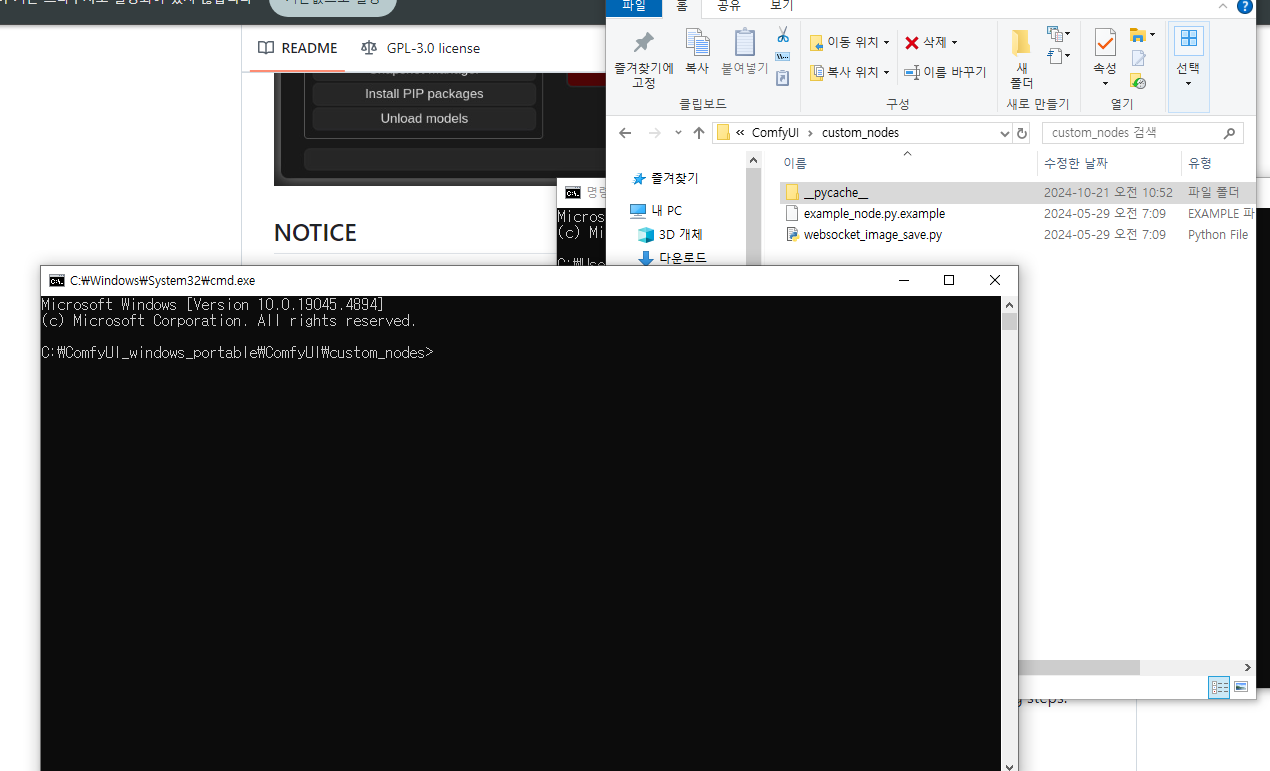Select the Home (홈) ribbon tab
1270x771 pixels.
tap(682, 6)
